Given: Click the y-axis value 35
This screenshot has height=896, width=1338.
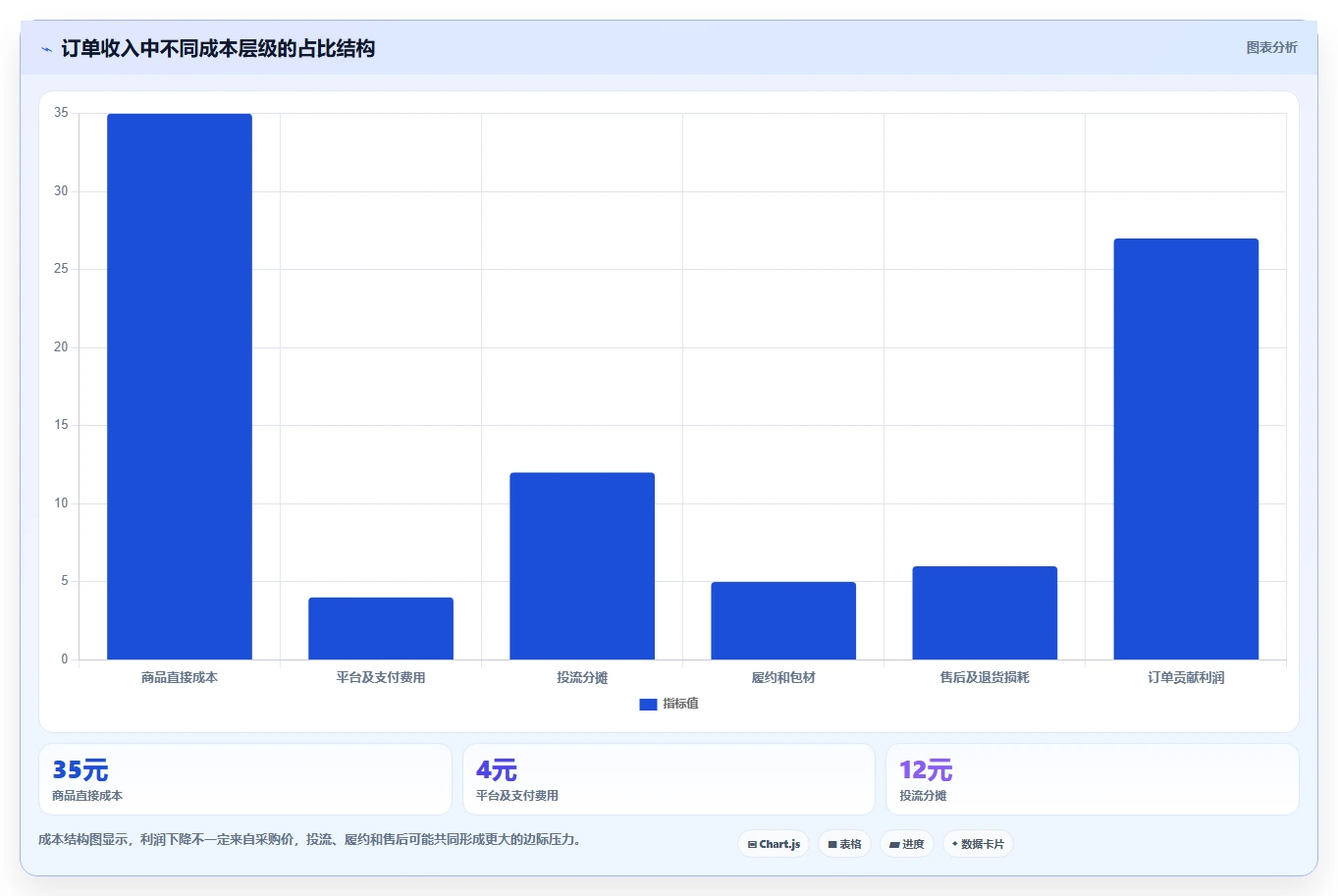Looking at the screenshot, I should coord(61,113).
